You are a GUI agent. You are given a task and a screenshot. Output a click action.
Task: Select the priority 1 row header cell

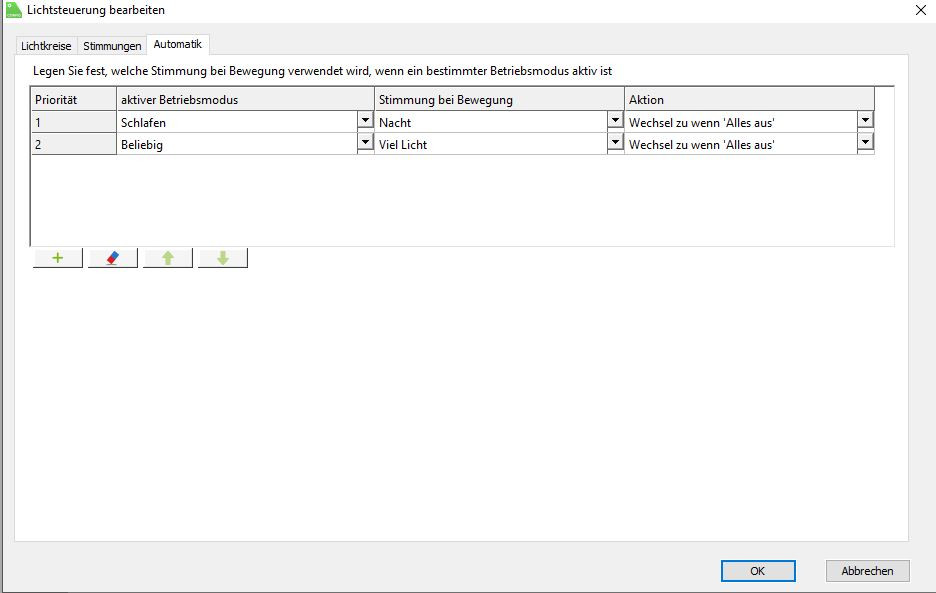[74, 122]
